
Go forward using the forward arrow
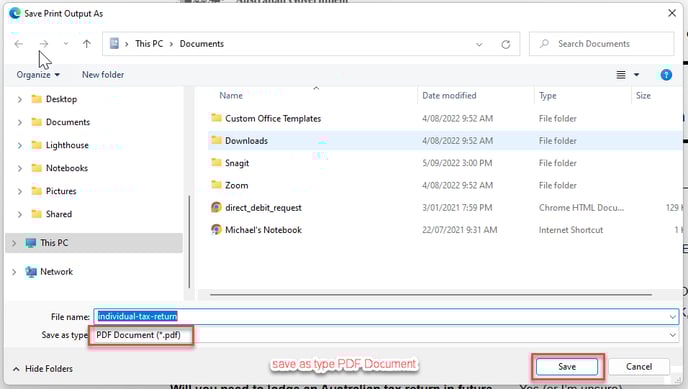pos(44,44)
